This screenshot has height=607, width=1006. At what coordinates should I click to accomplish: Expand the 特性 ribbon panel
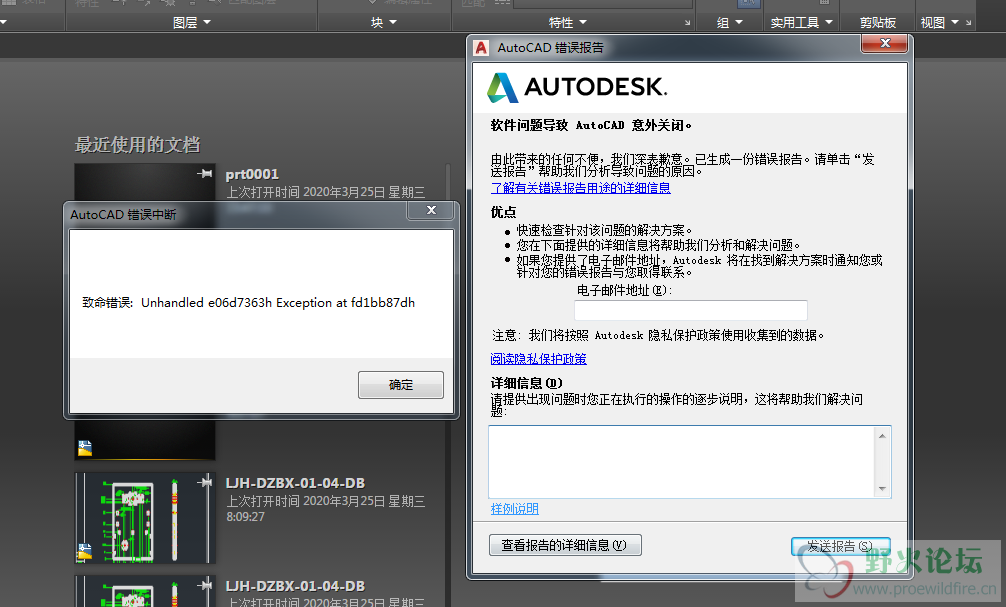568,22
